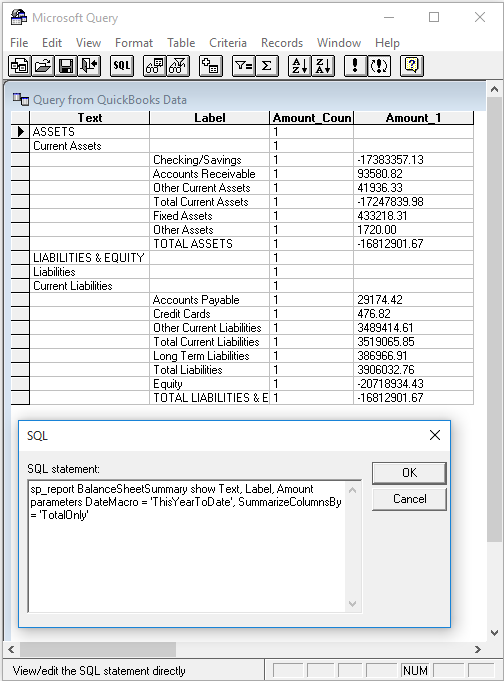Open the Table menu
Viewport: 504px width, 681px height.
(181, 43)
